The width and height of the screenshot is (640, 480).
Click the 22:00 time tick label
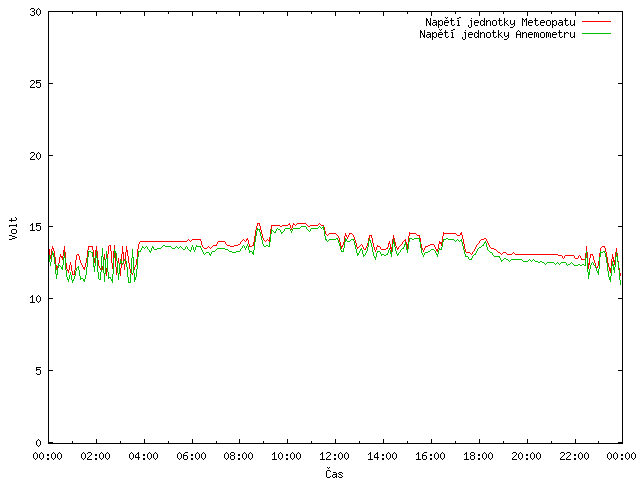click(574, 456)
